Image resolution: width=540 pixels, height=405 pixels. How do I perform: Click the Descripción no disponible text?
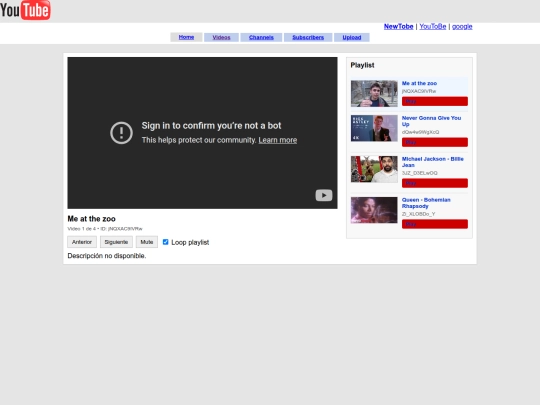click(107, 256)
